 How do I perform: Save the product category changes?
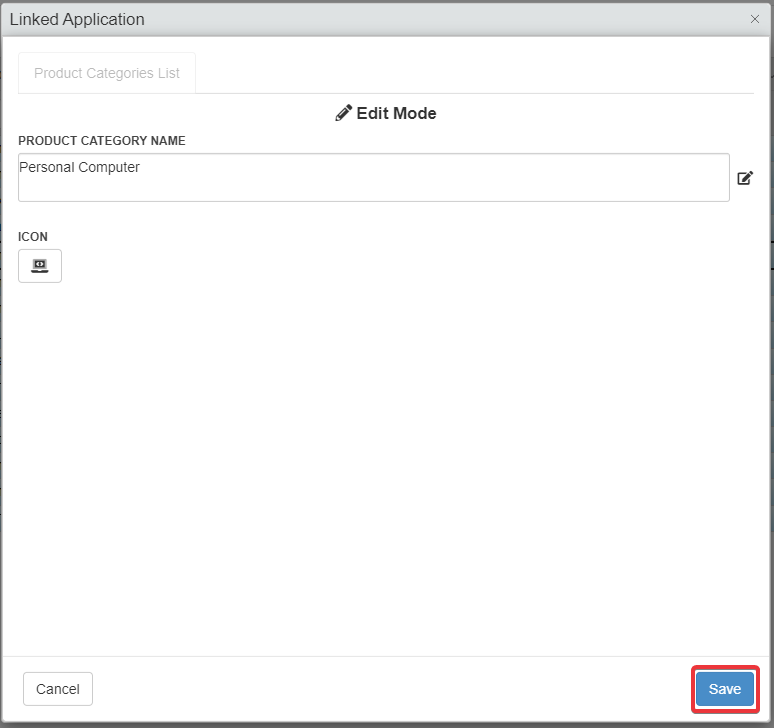coord(725,689)
